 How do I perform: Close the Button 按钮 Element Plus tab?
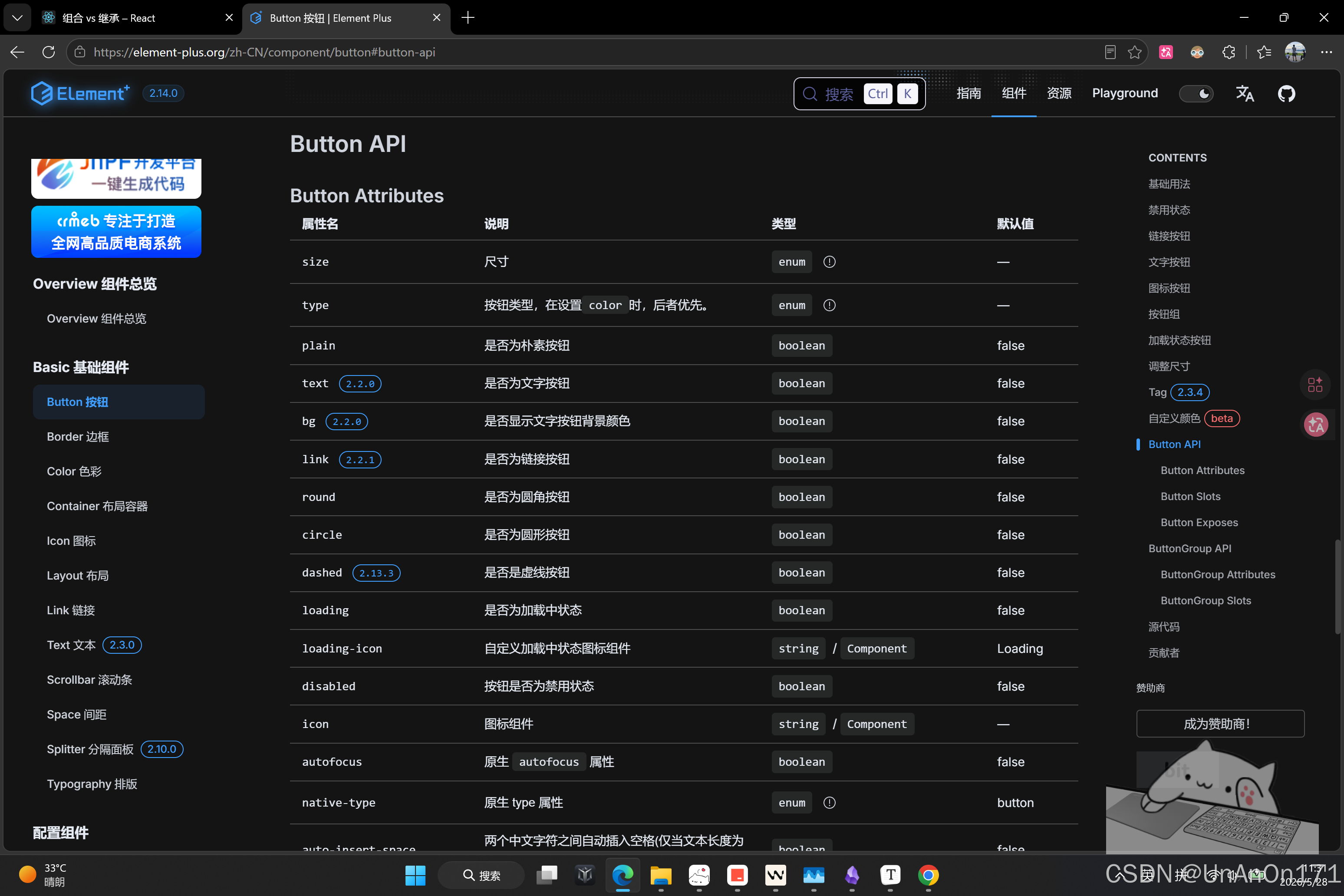(437, 18)
